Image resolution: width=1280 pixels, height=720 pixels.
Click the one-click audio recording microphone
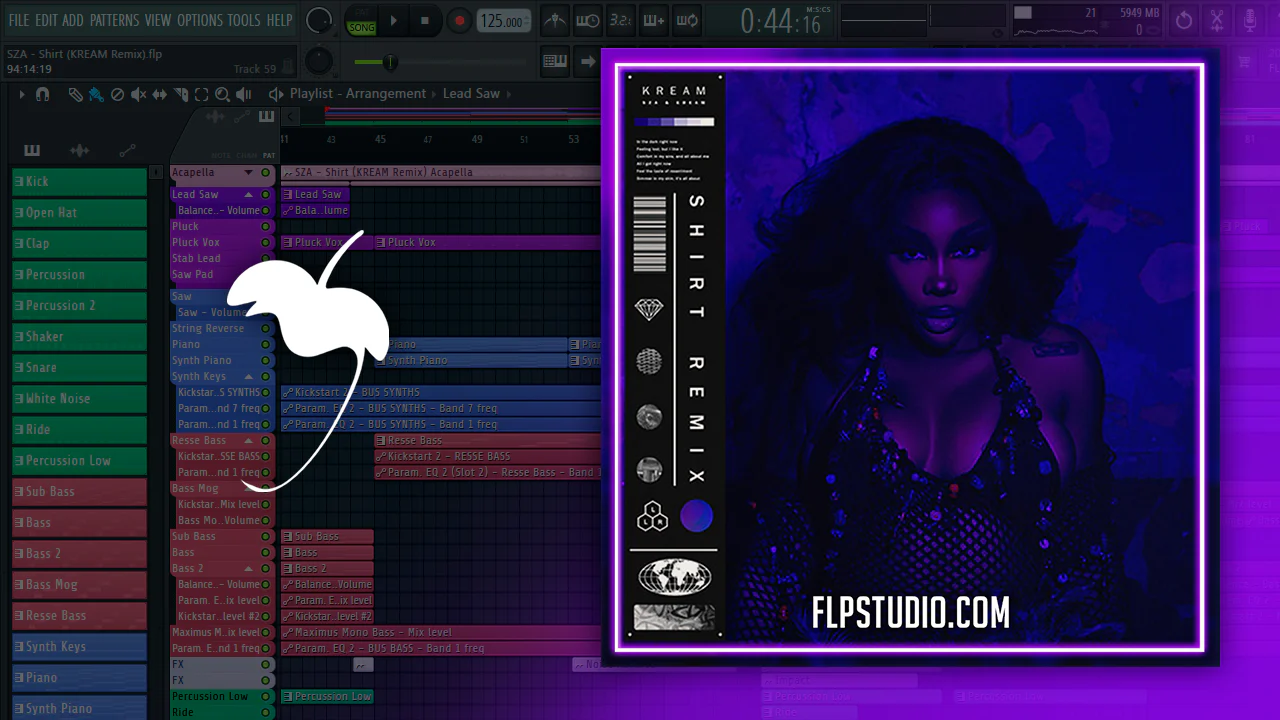[x=1250, y=20]
